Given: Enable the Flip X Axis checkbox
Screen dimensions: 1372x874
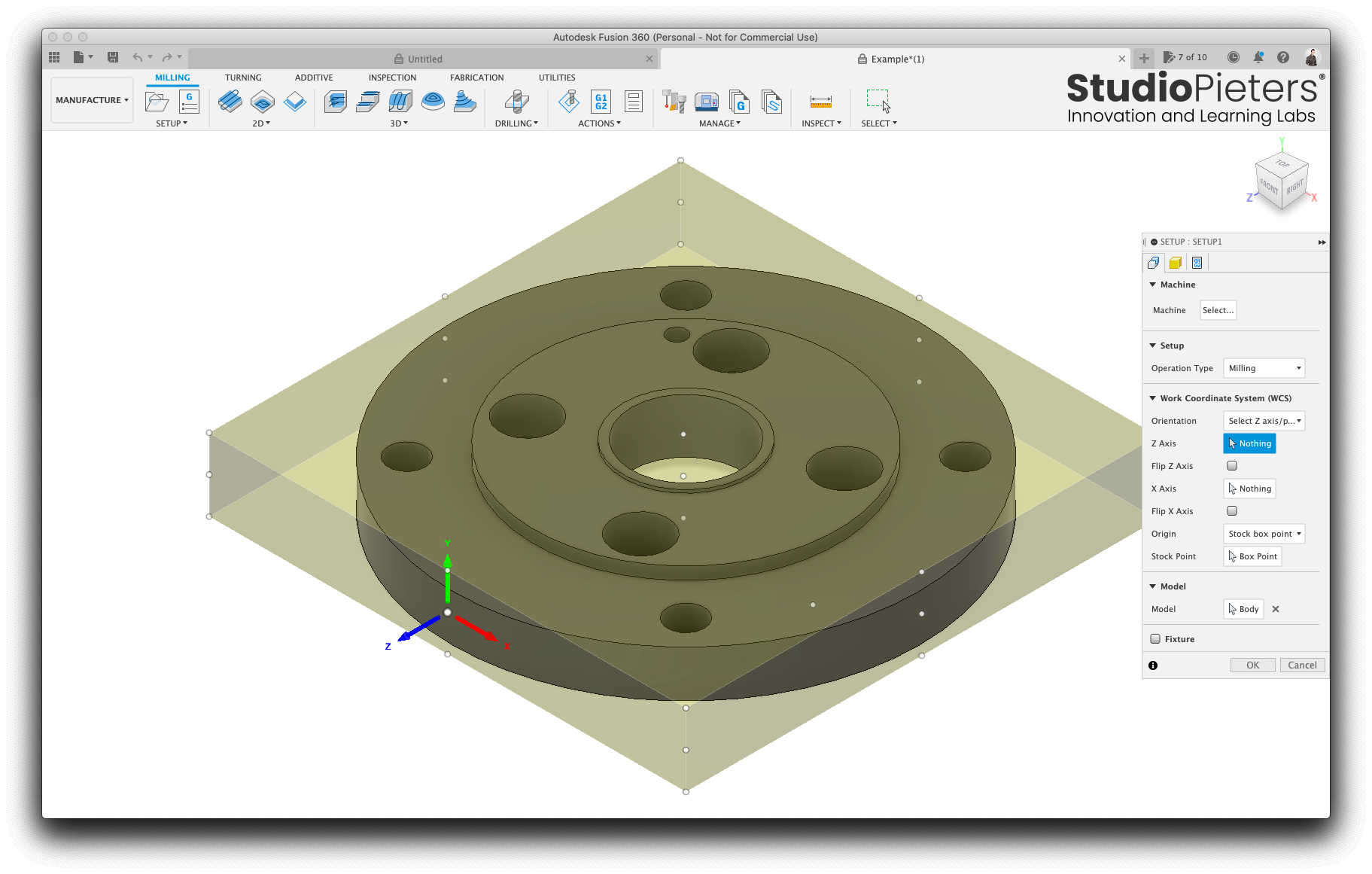Looking at the screenshot, I should coord(1232,511).
